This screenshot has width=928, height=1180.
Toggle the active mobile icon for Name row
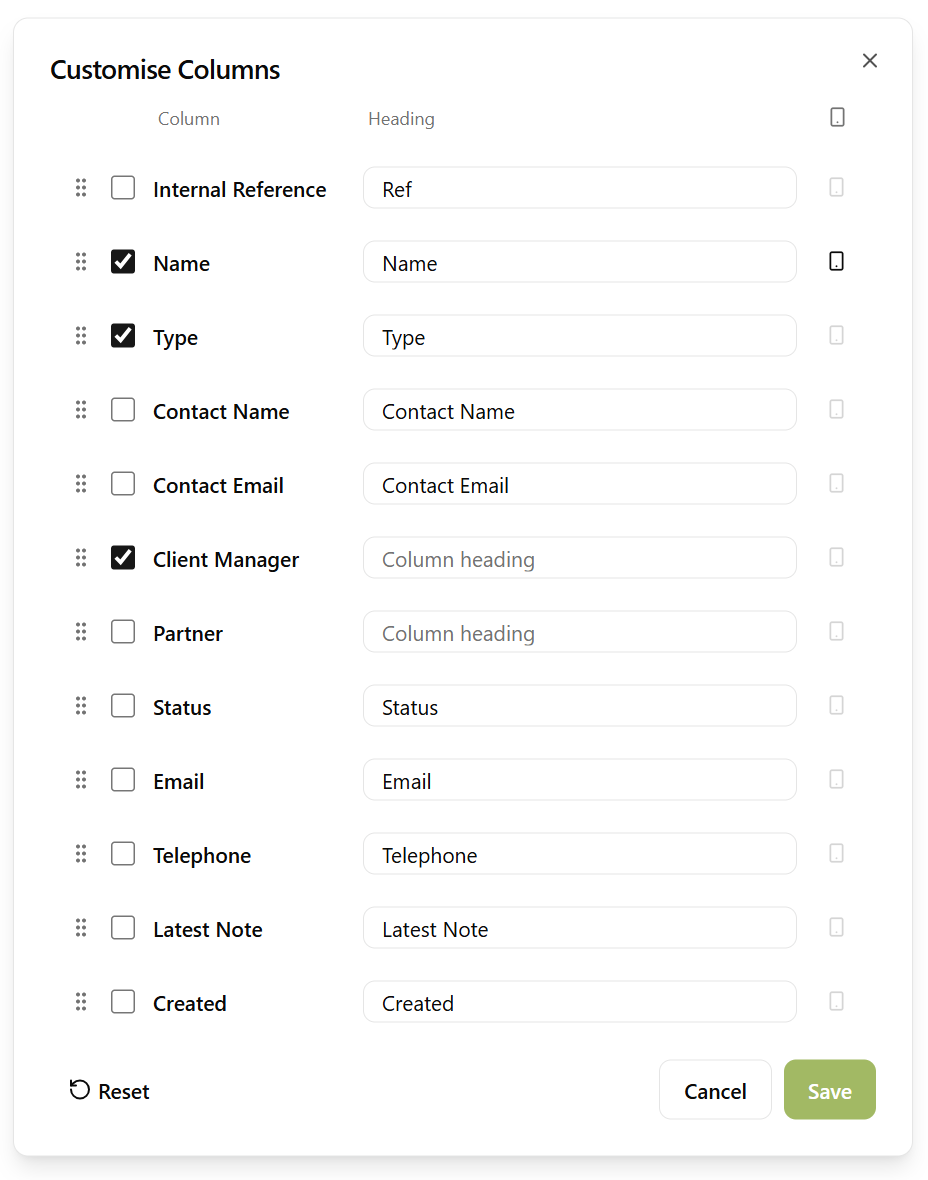(x=836, y=261)
